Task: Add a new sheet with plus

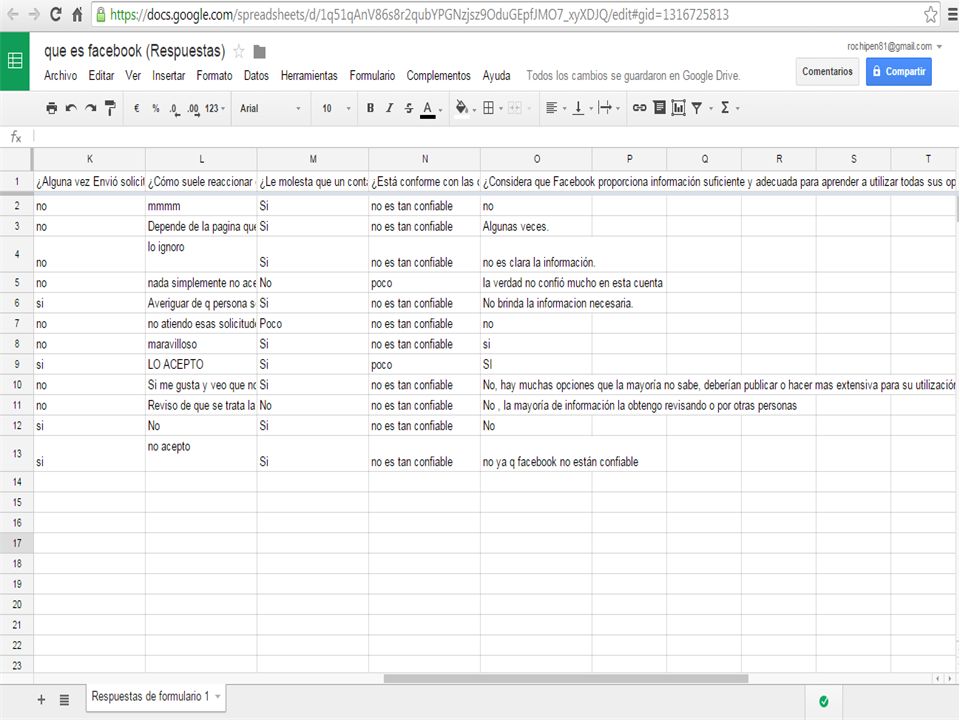Action: click(41, 700)
